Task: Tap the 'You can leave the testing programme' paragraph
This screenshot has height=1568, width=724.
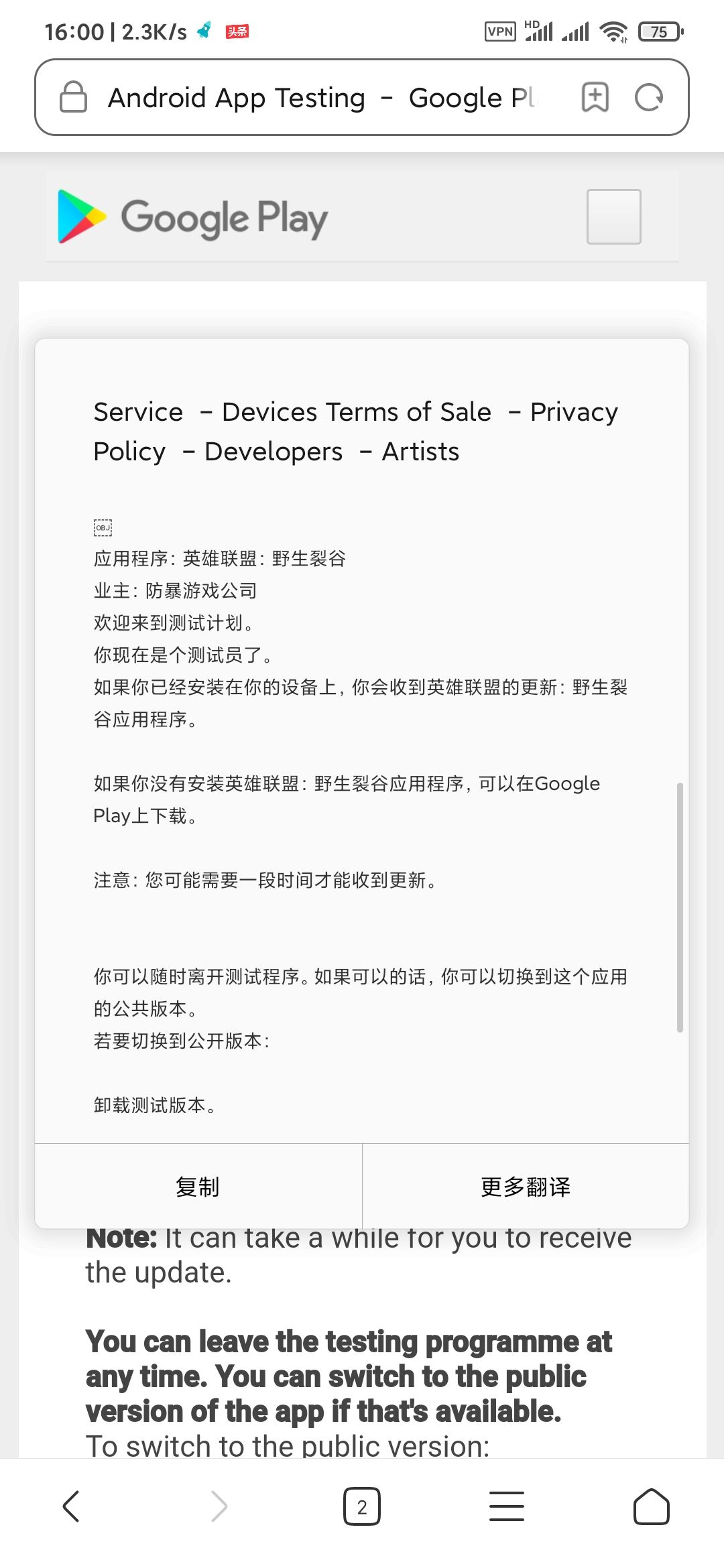Action: [x=349, y=1376]
